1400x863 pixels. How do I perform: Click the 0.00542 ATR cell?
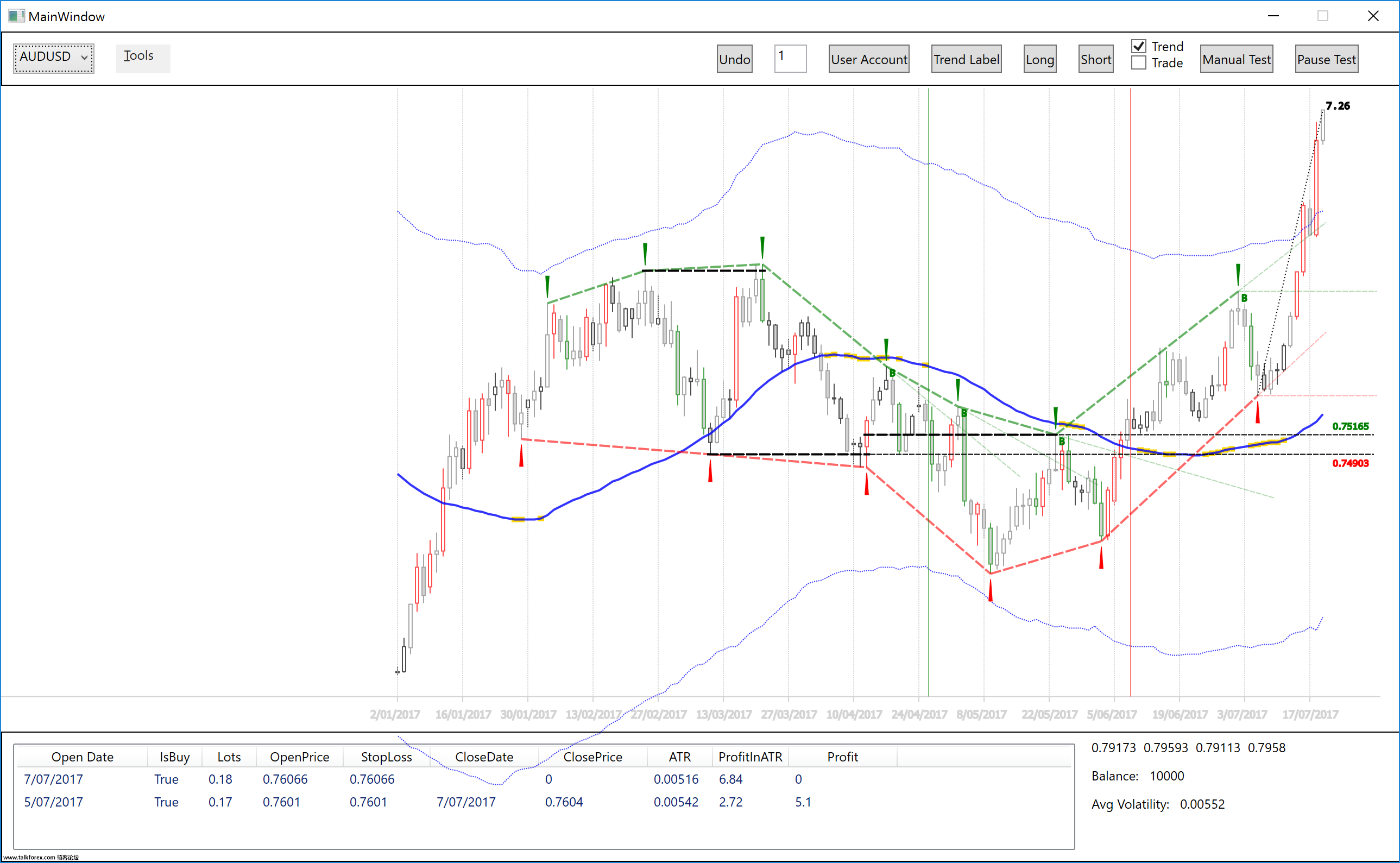pos(676,802)
